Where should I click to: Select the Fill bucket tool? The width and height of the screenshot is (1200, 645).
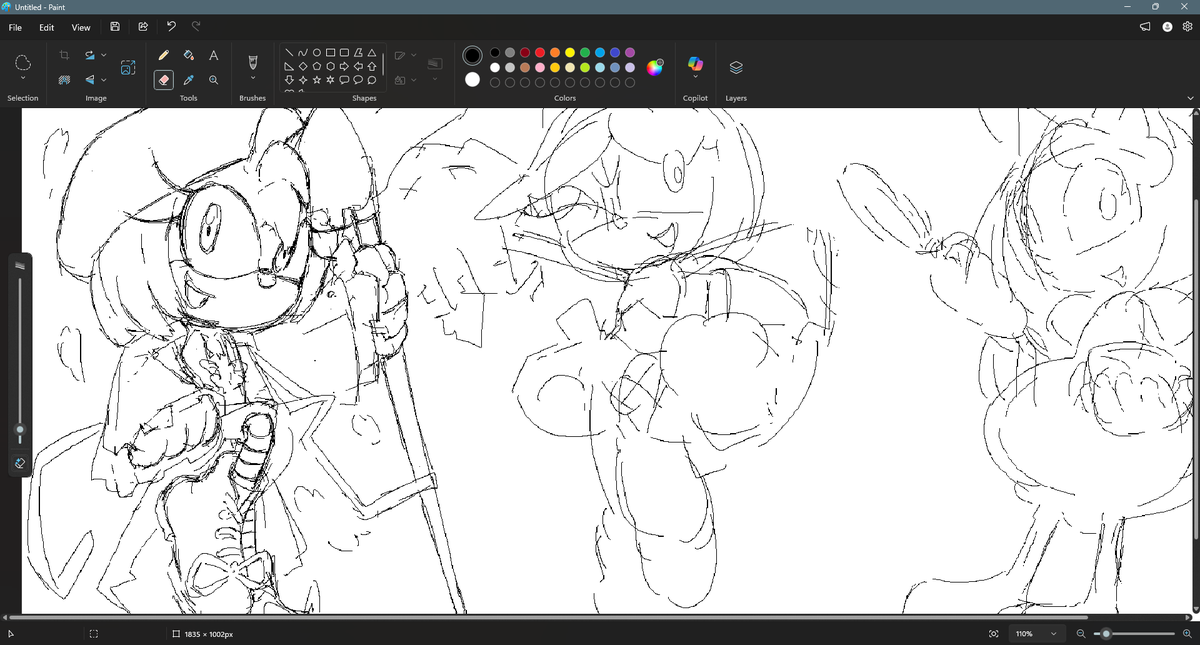tap(189, 55)
